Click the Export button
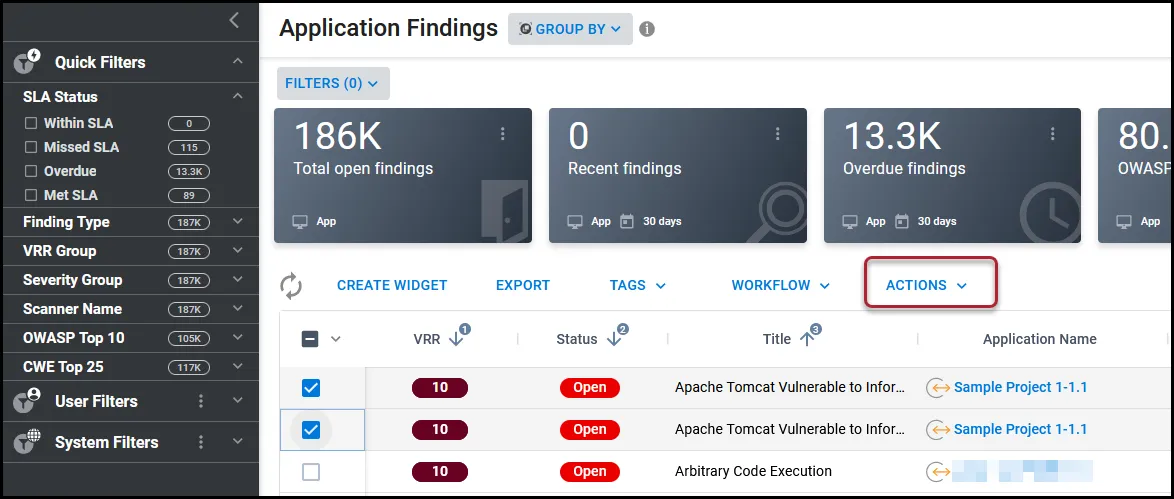 click(x=523, y=285)
